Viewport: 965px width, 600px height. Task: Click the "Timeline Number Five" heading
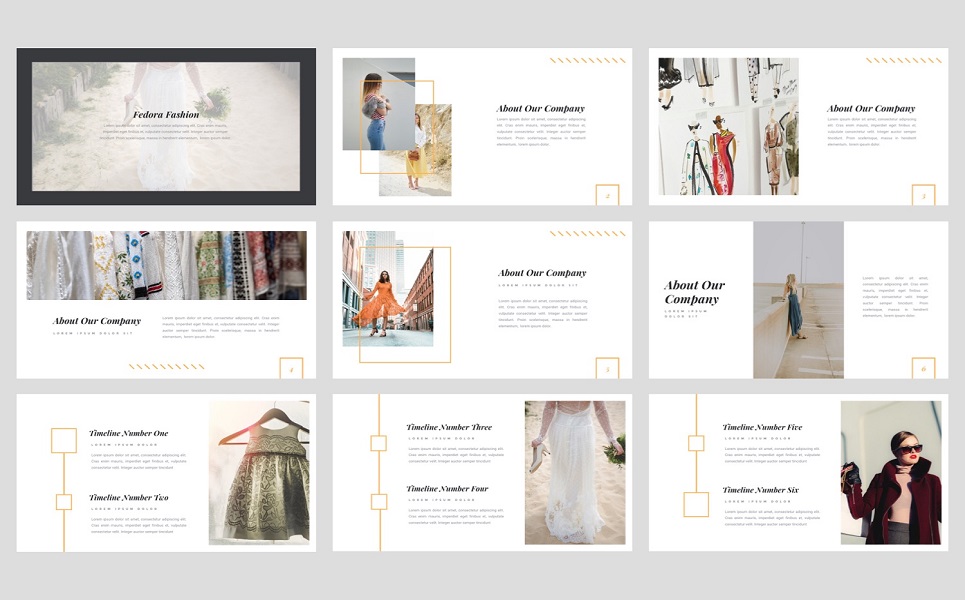(763, 427)
